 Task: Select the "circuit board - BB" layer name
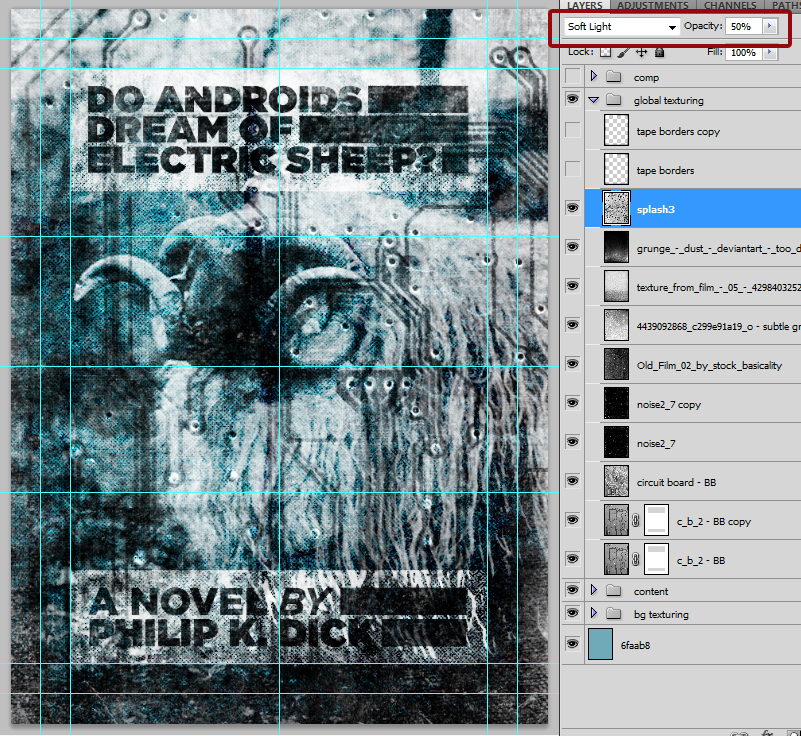pos(676,483)
